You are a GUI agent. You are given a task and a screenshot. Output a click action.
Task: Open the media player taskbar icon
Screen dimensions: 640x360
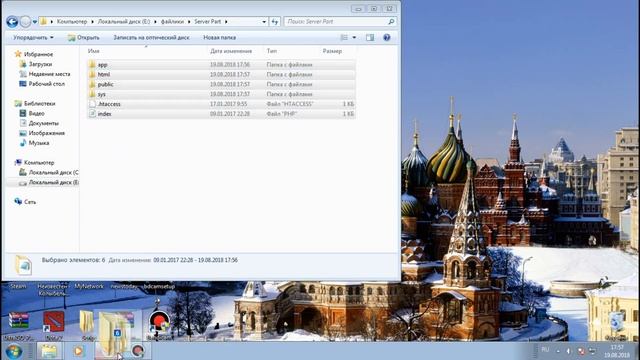pyautogui.click(x=78, y=351)
